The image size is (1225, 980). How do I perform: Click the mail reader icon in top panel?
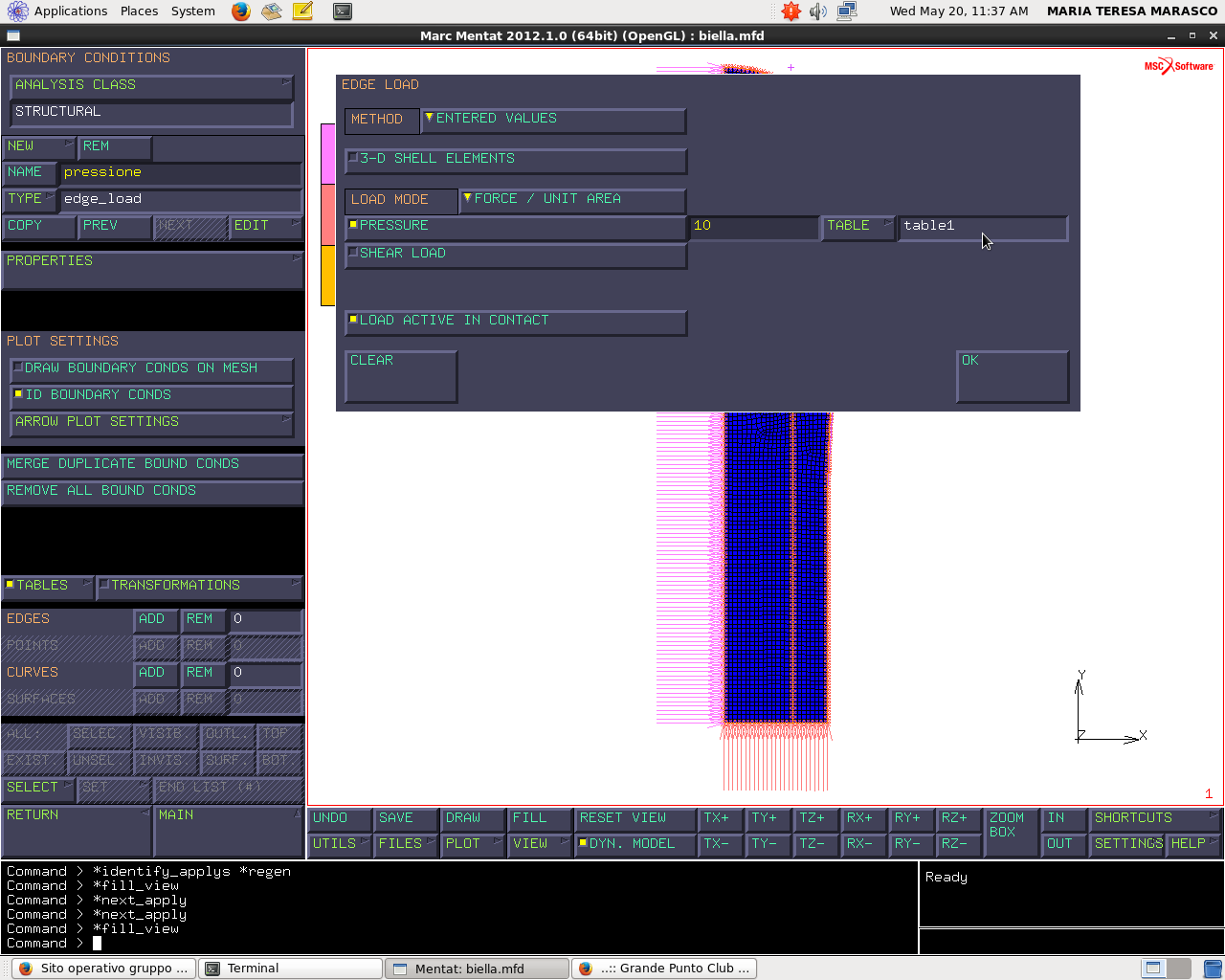(x=272, y=11)
